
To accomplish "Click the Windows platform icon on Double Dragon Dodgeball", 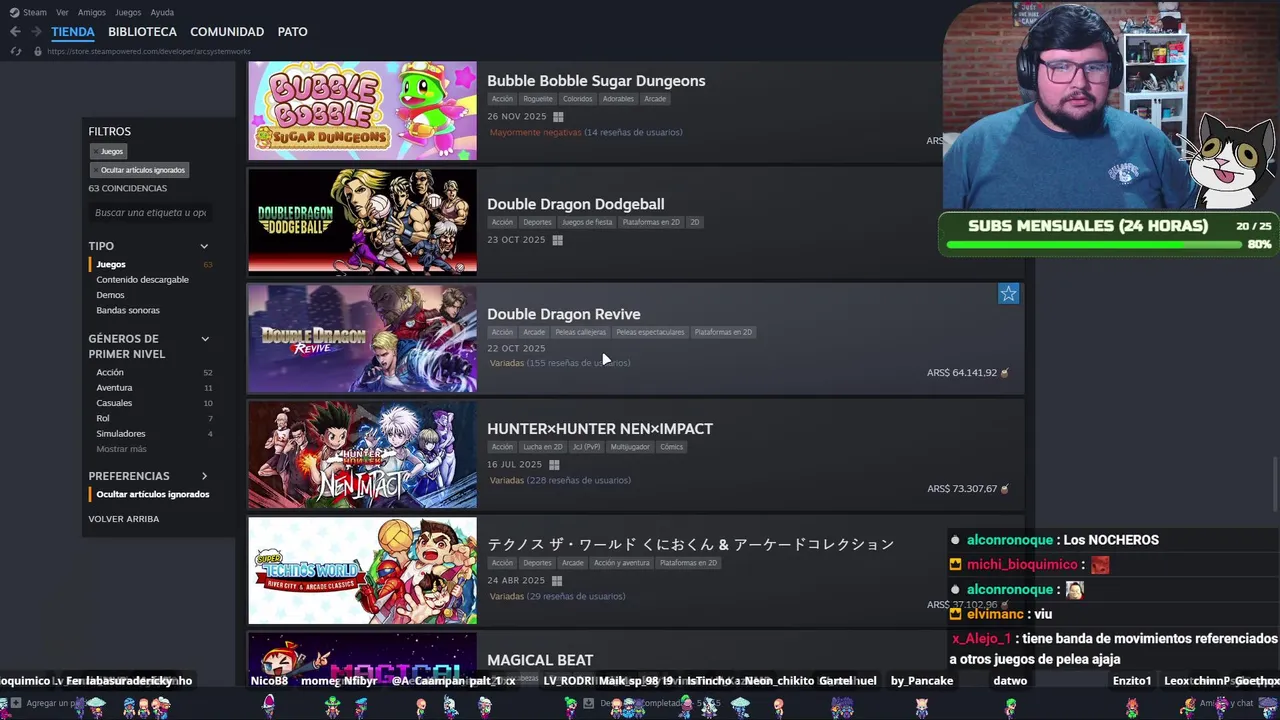I will tap(557, 240).
